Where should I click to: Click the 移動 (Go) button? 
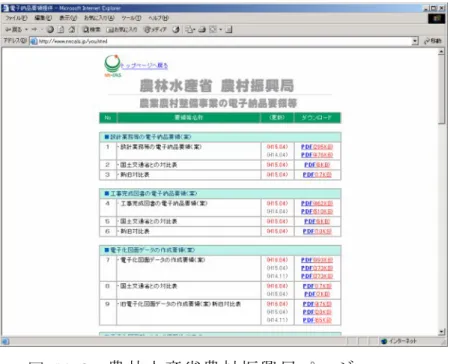click(433, 41)
